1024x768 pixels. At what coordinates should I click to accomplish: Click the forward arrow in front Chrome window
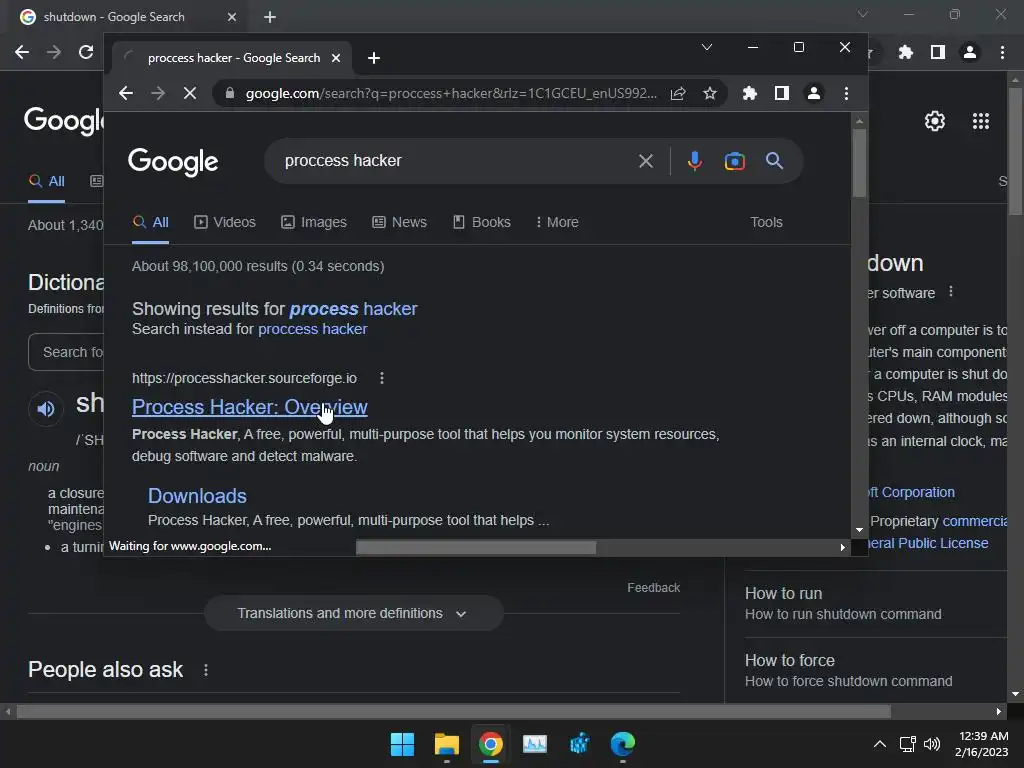[158, 93]
